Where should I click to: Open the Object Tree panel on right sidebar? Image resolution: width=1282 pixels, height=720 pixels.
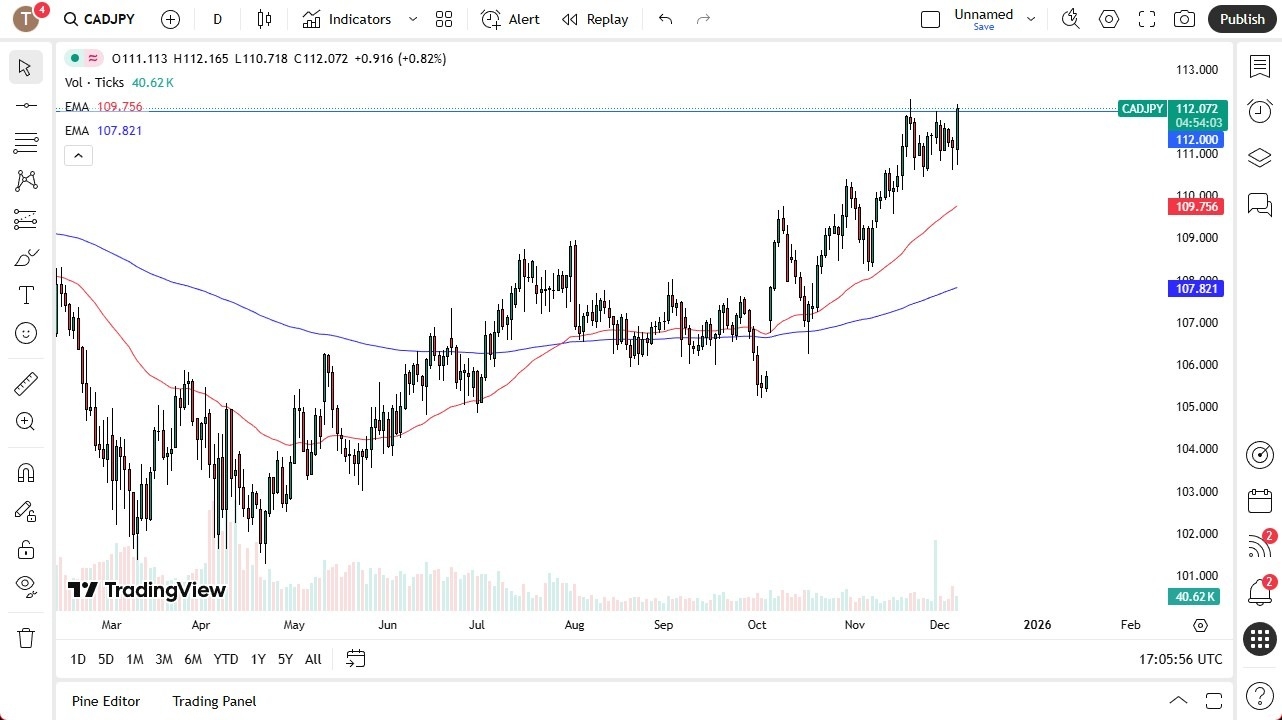(x=1259, y=157)
